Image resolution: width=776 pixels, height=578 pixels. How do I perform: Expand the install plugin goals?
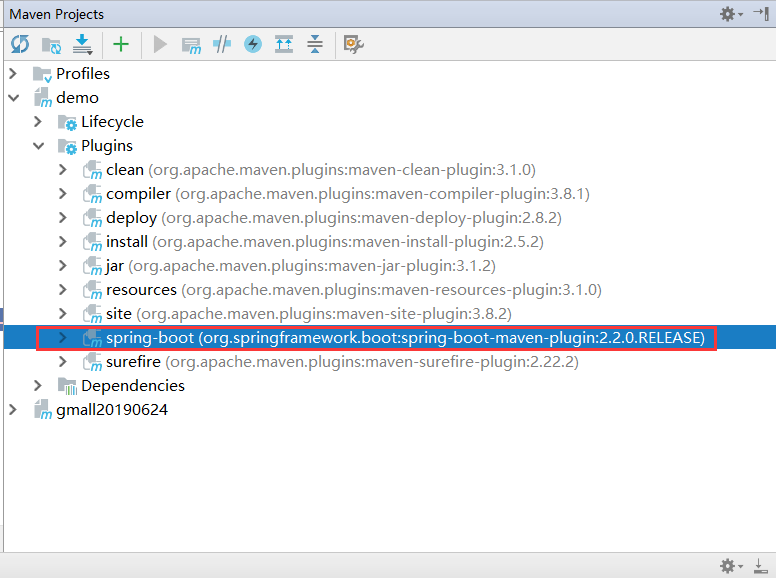pyautogui.click(x=63, y=241)
